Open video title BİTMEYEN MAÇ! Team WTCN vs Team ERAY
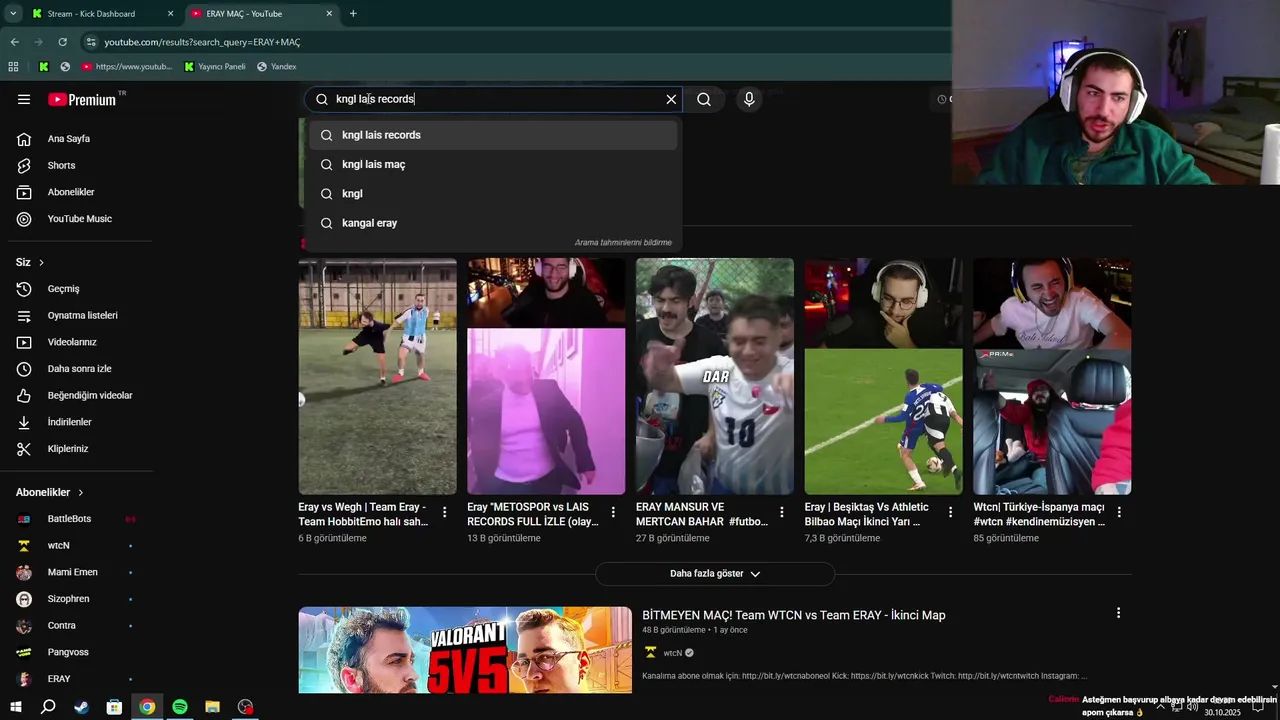 pyautogui.click(x=793, y=615)
